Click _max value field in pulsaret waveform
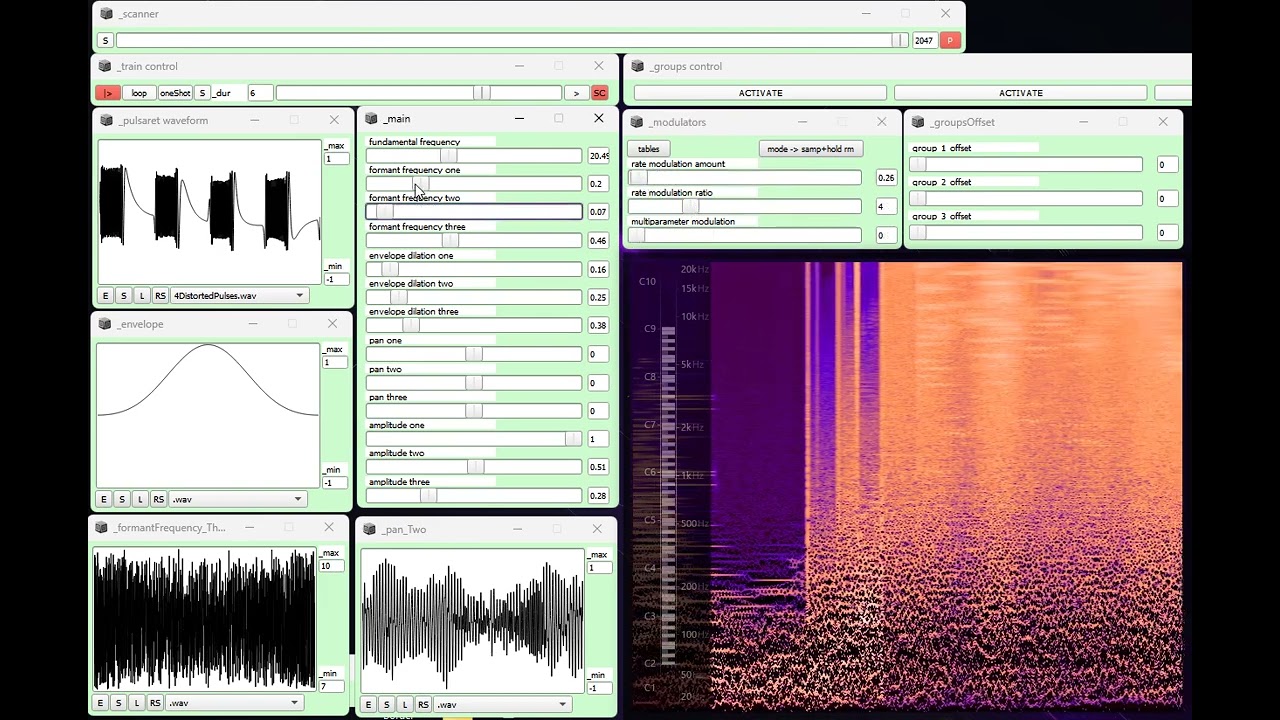The height and width of the screenshot is (720, 1280). point(335,159)
